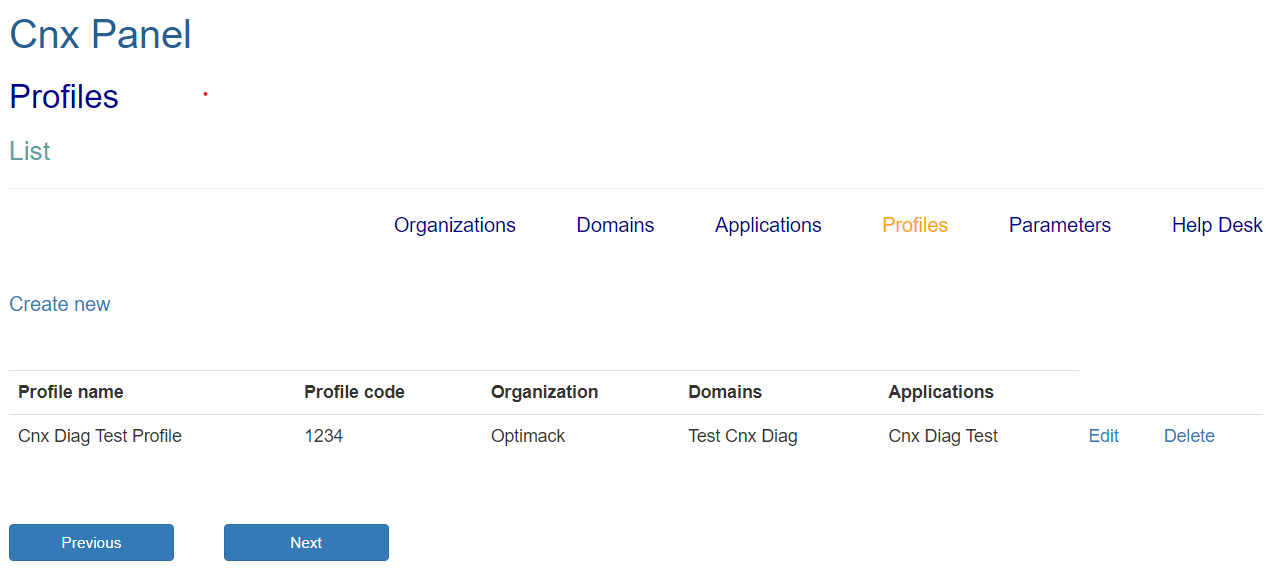
Task: Click the Applications column header
Action: coord(941,392)
